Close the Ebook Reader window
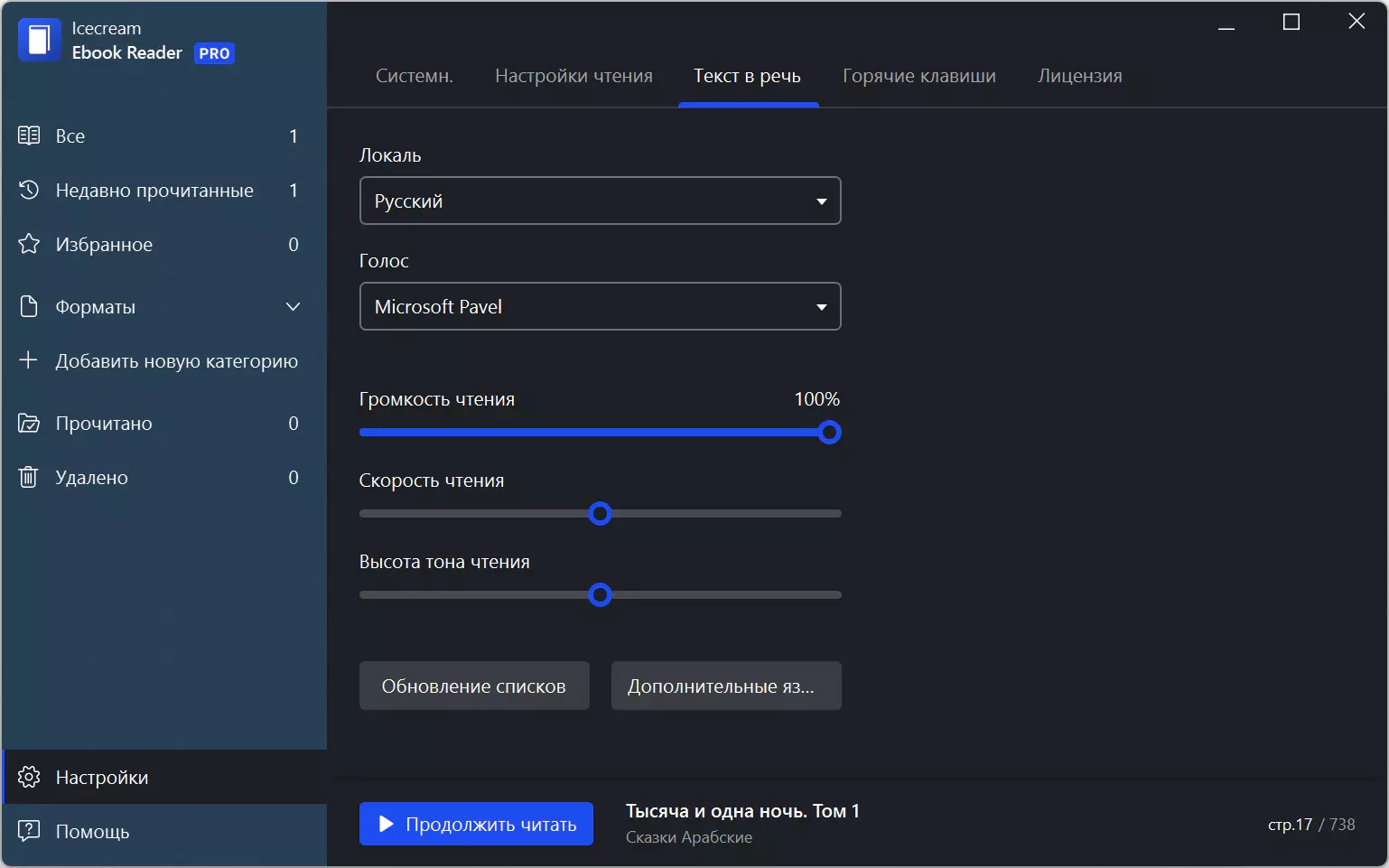 point(1356,22)
